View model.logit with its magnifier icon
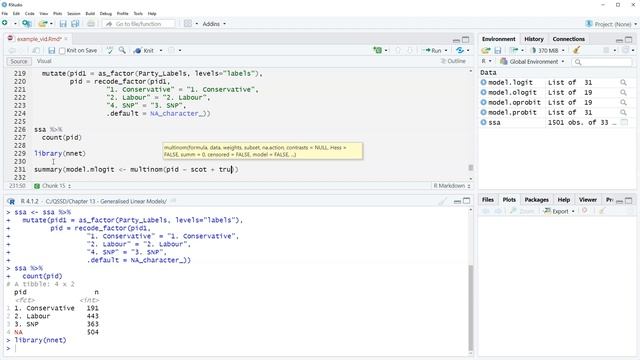This screenshot has width=640, height=360. [x=623, y=82]
